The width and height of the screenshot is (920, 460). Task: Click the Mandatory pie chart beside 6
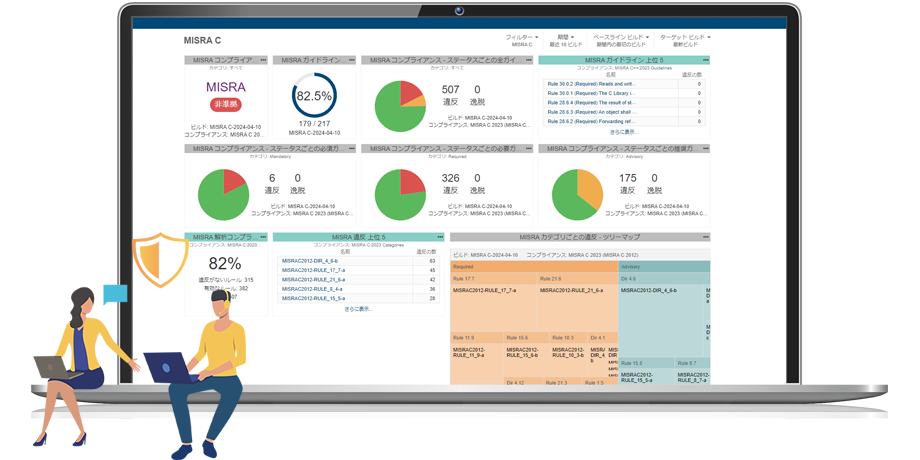point(224,194)
